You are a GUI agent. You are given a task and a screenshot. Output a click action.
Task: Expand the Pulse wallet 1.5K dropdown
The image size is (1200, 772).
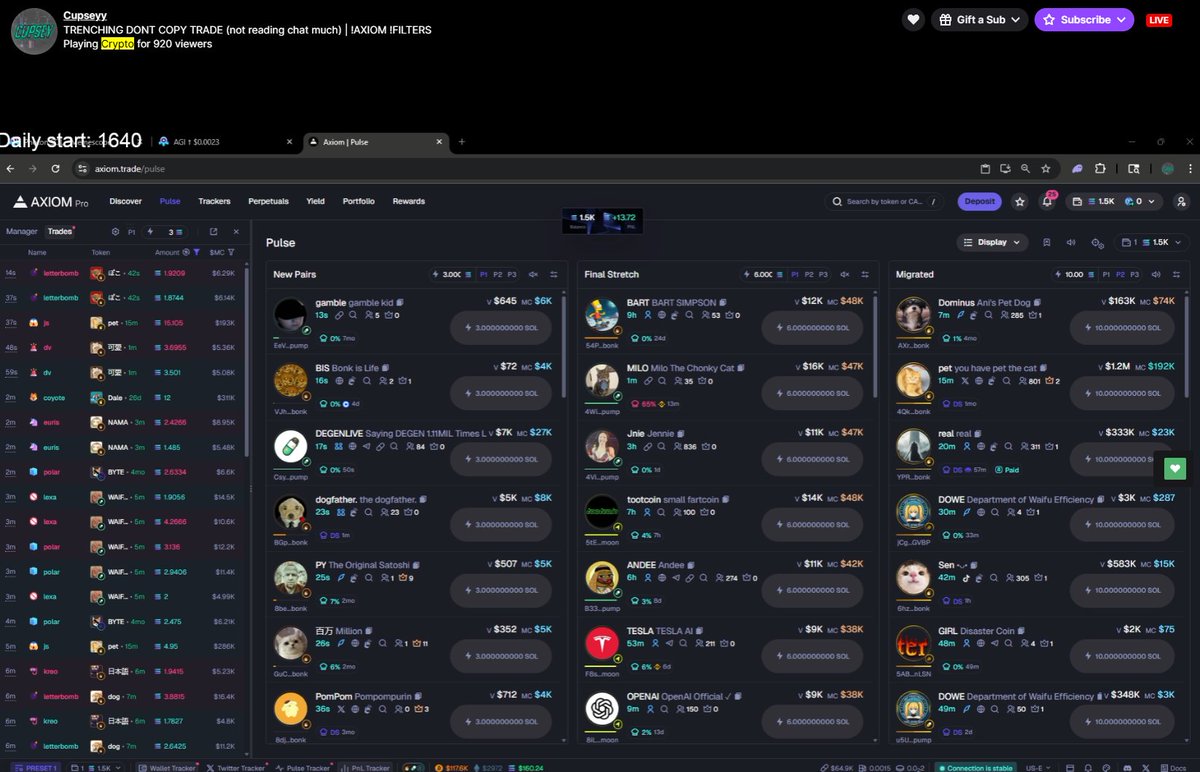1153,242
